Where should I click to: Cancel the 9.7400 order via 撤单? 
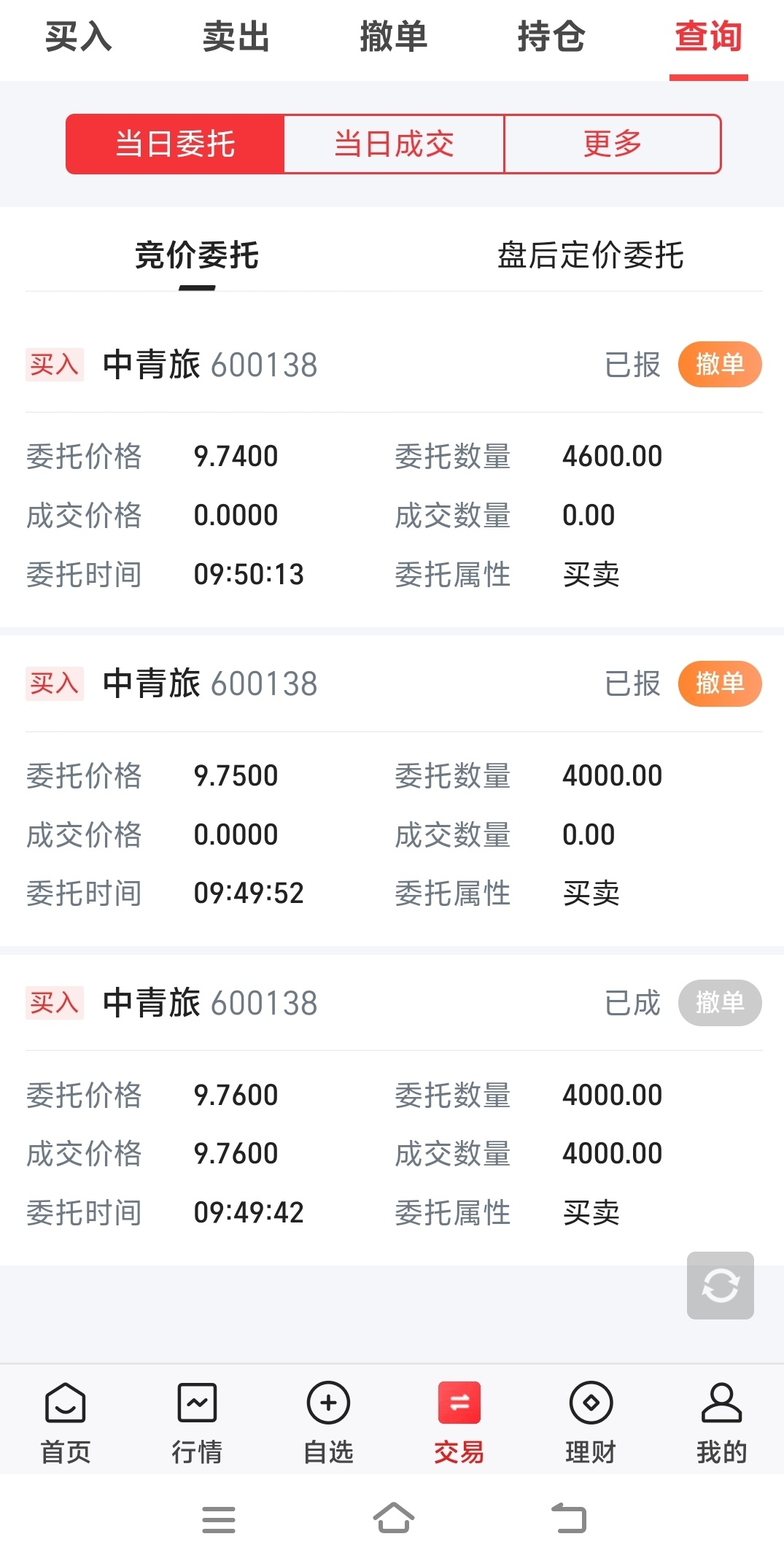point(720,364)
